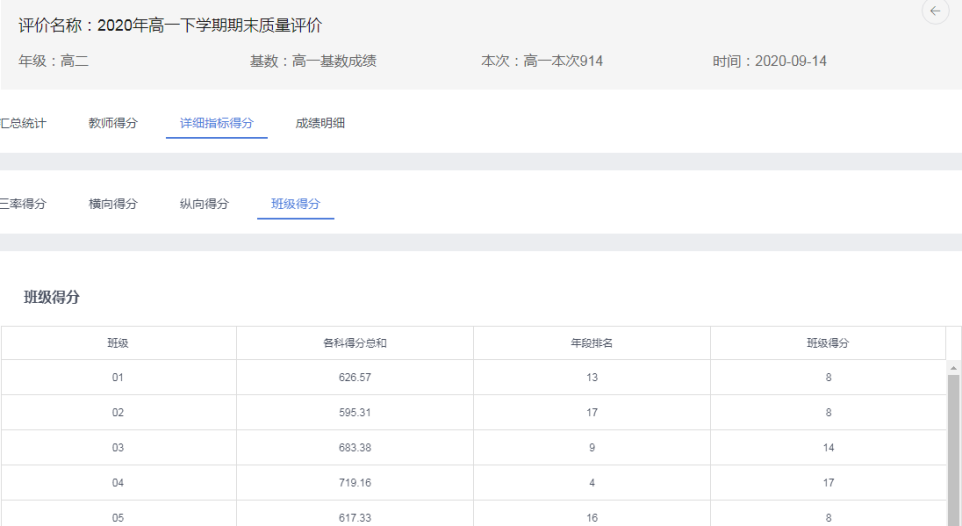Select the 班级得分 sub-tab
Screen dimensions: 962x526
(296, 204)
